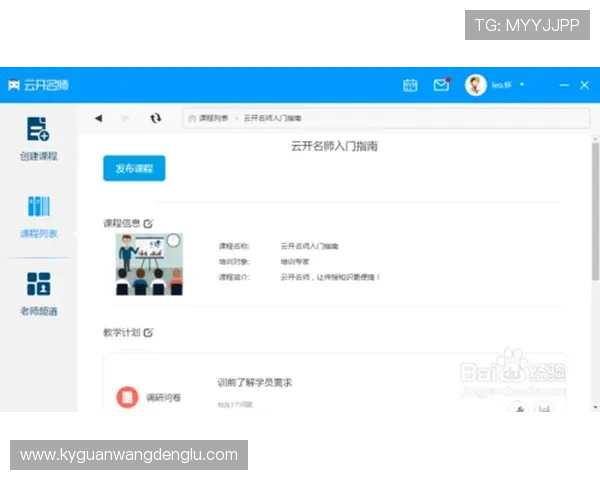This screenshot has width=600, height=480.
Task: Click 课程列表 breadcrumb link
Action: click(214, 118)
